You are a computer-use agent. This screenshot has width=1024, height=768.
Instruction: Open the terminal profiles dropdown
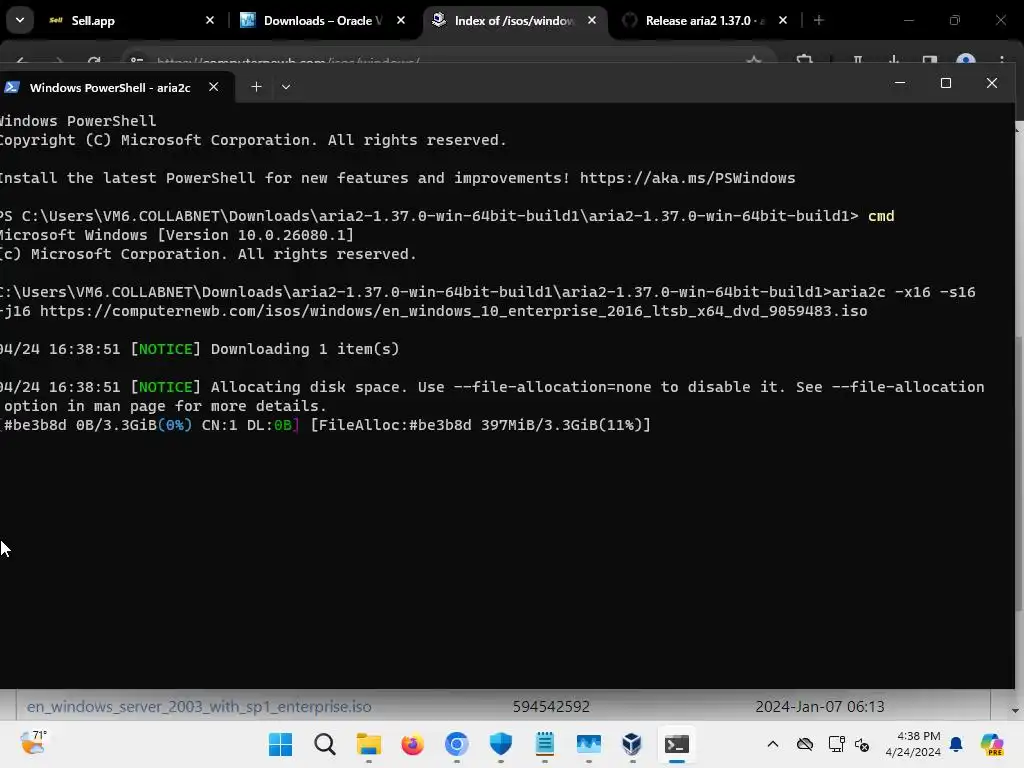pyautogui.click(x=285, y=87)
